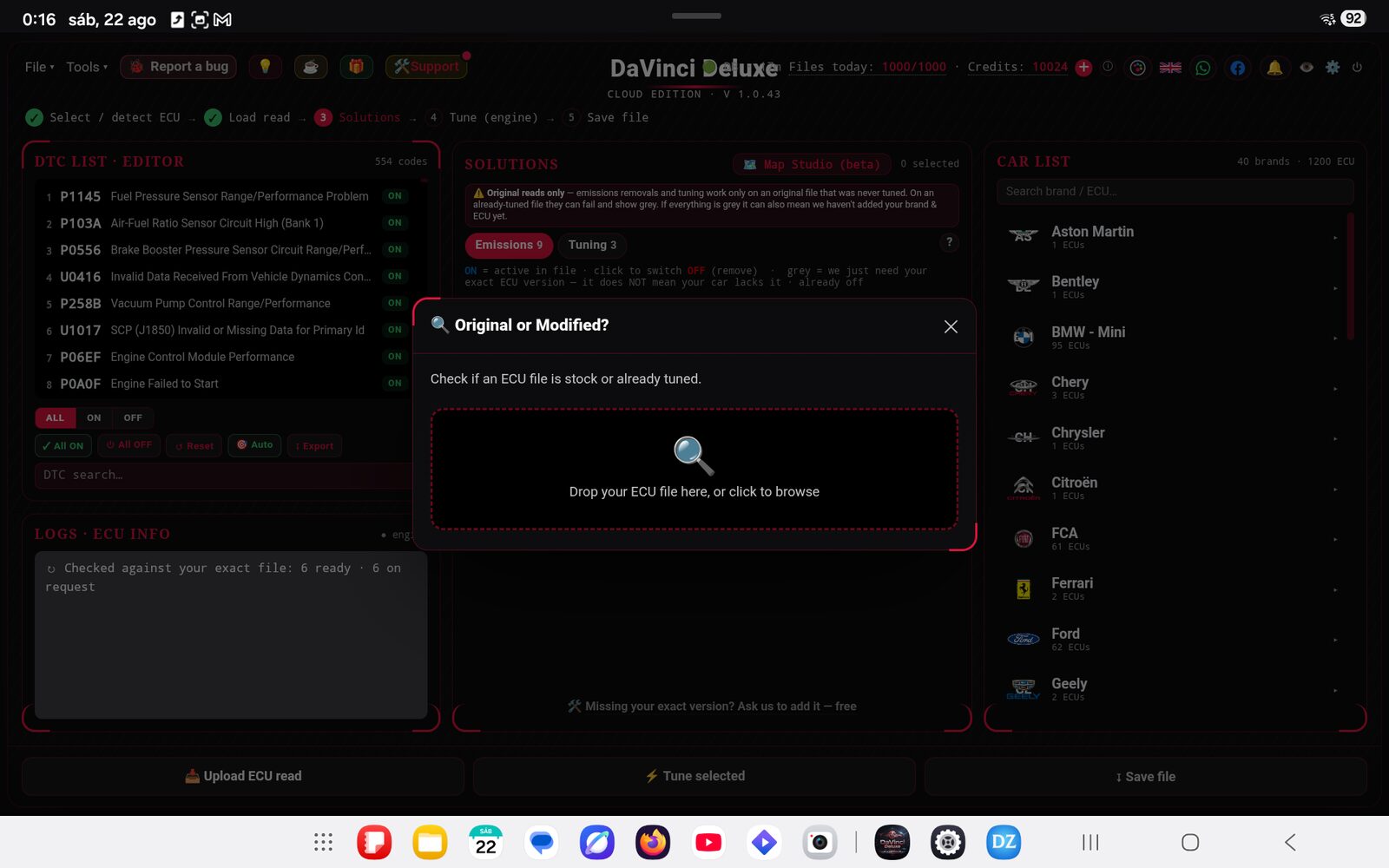Toggle ON switch for P06EF code
Image resolution: width=1389 pixels, height=868 pixels.
tap(395, 357)
